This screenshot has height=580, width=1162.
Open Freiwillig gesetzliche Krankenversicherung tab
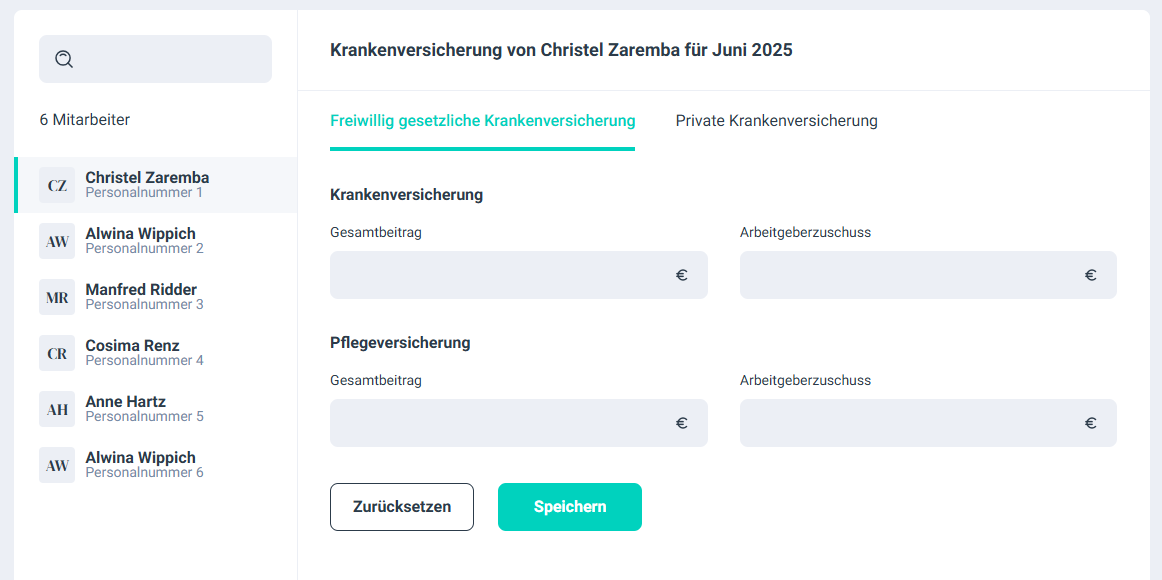click(482, 121)
